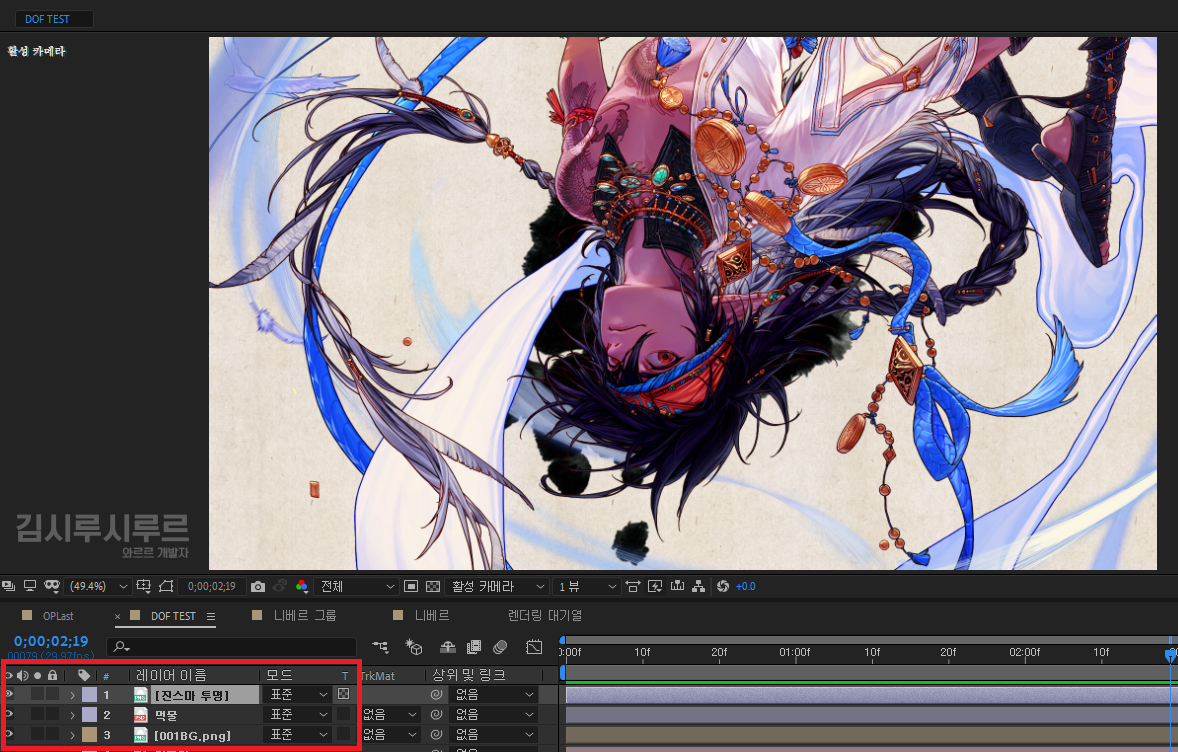
Task: Open the DOF TEST panel menu icon
Action: click(211, 616)
